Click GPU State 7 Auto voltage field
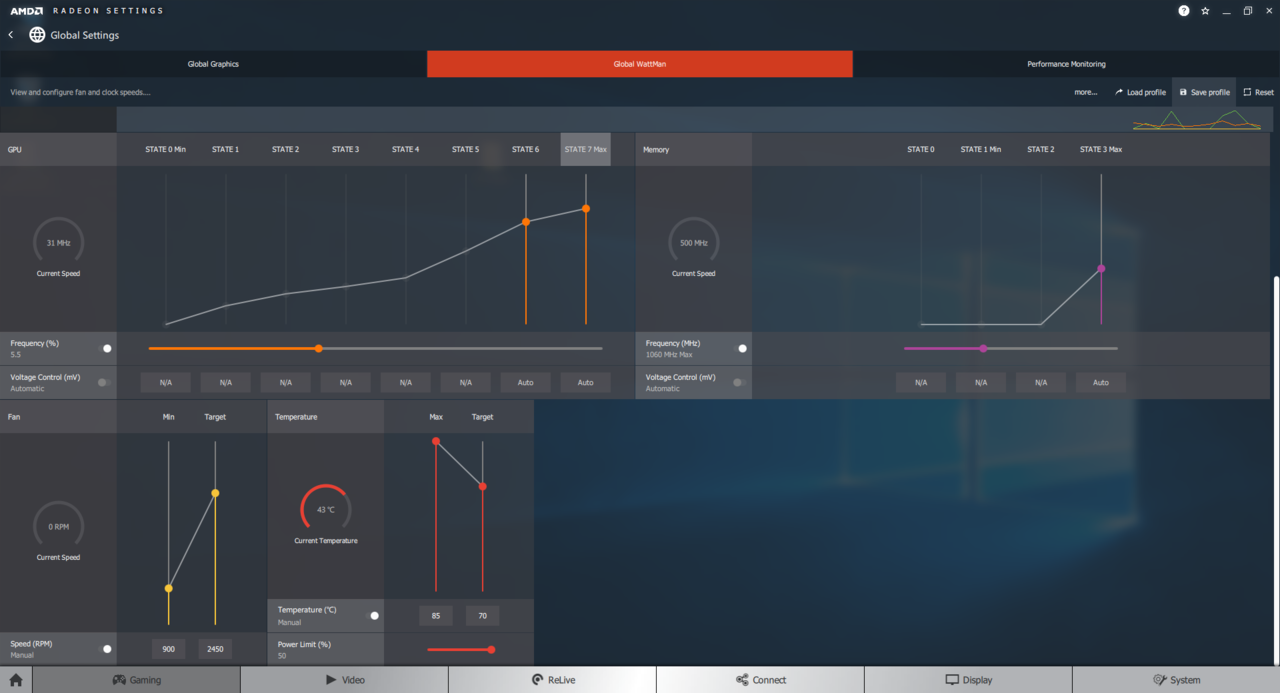The image size is (1280, 693). point(585,382)
